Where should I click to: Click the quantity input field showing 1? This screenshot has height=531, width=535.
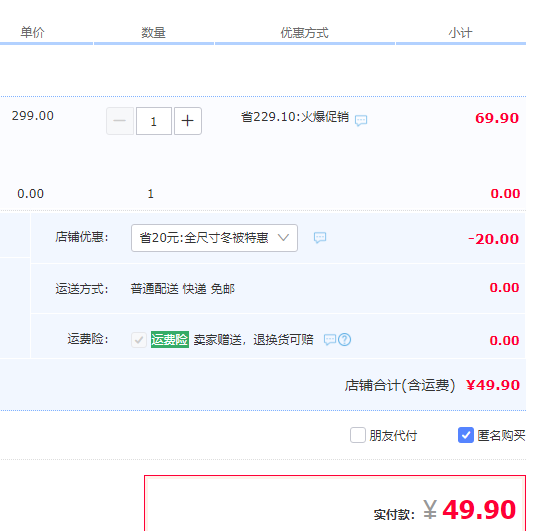(x=154, y=121)
